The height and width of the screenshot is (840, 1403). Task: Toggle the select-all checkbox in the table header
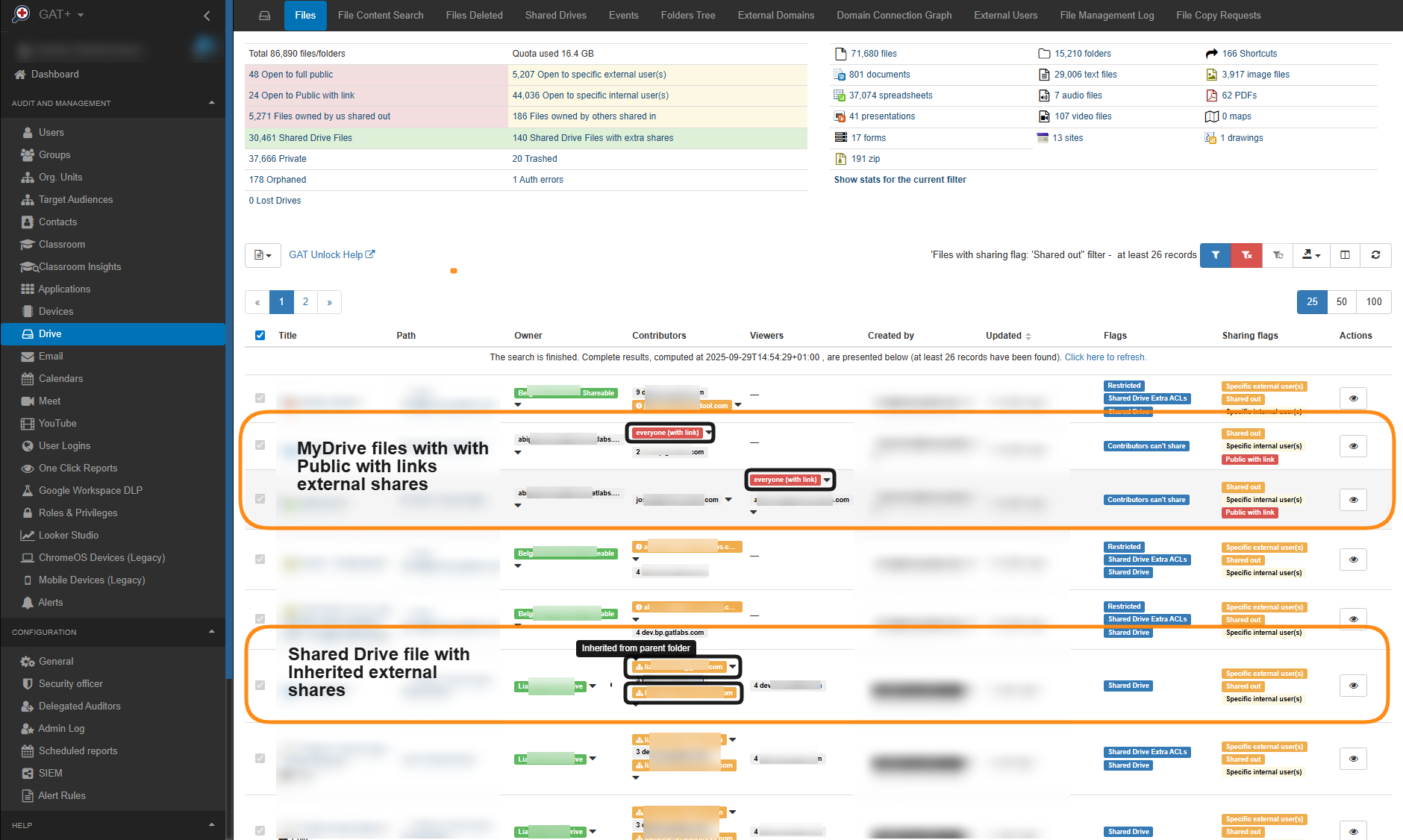pos(260,336)
